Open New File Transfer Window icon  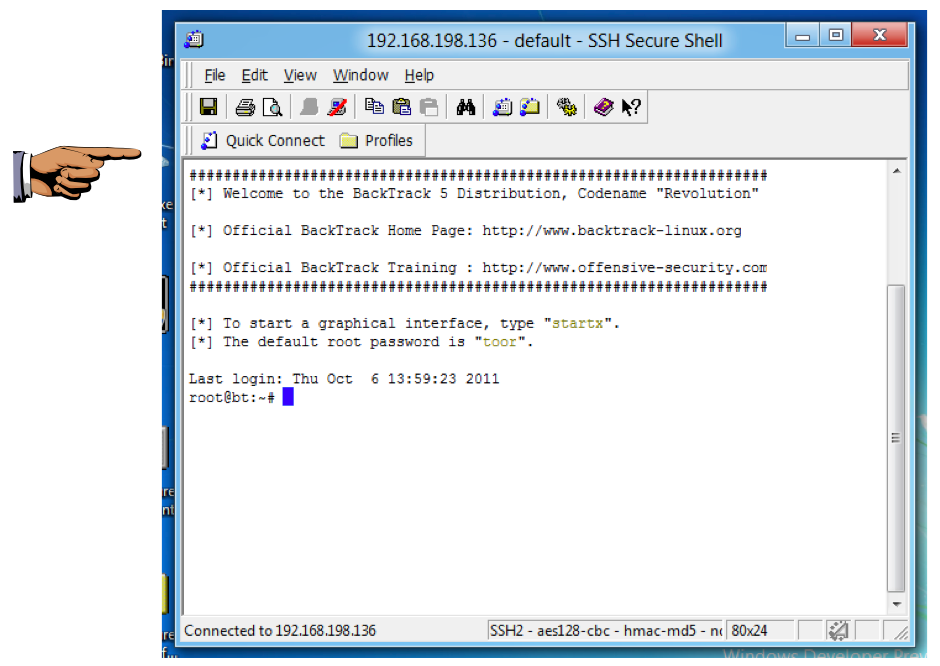click(529, 107)
